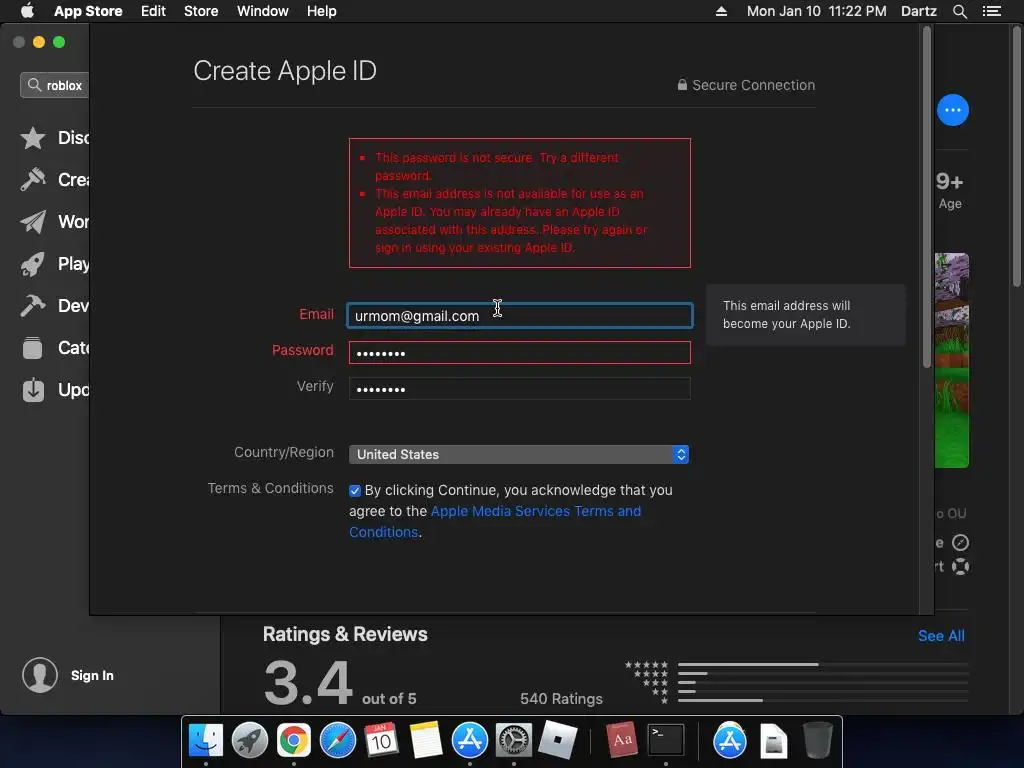Click the one-star rating bar
Image resolution: width=1024 pixels, height=768 pixels.
click(823, 700)
